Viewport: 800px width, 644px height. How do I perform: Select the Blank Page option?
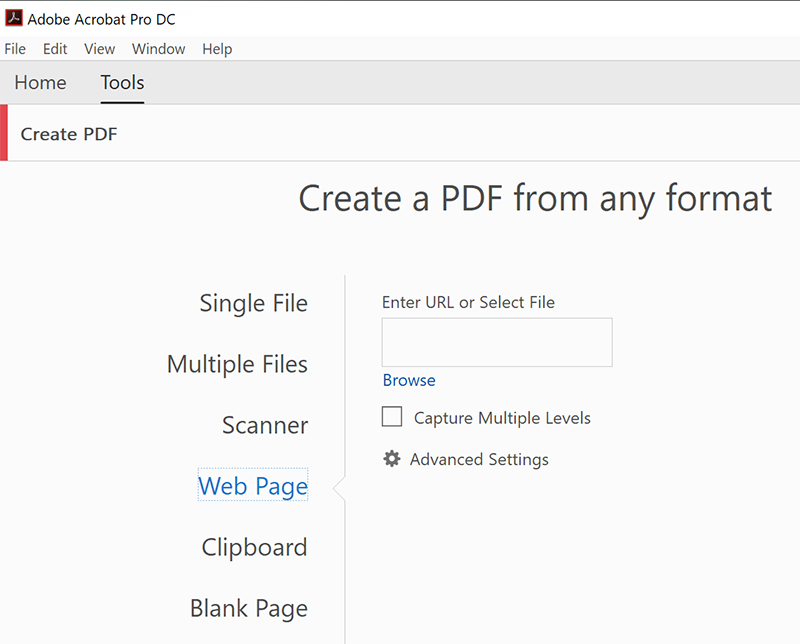point(249,608)
